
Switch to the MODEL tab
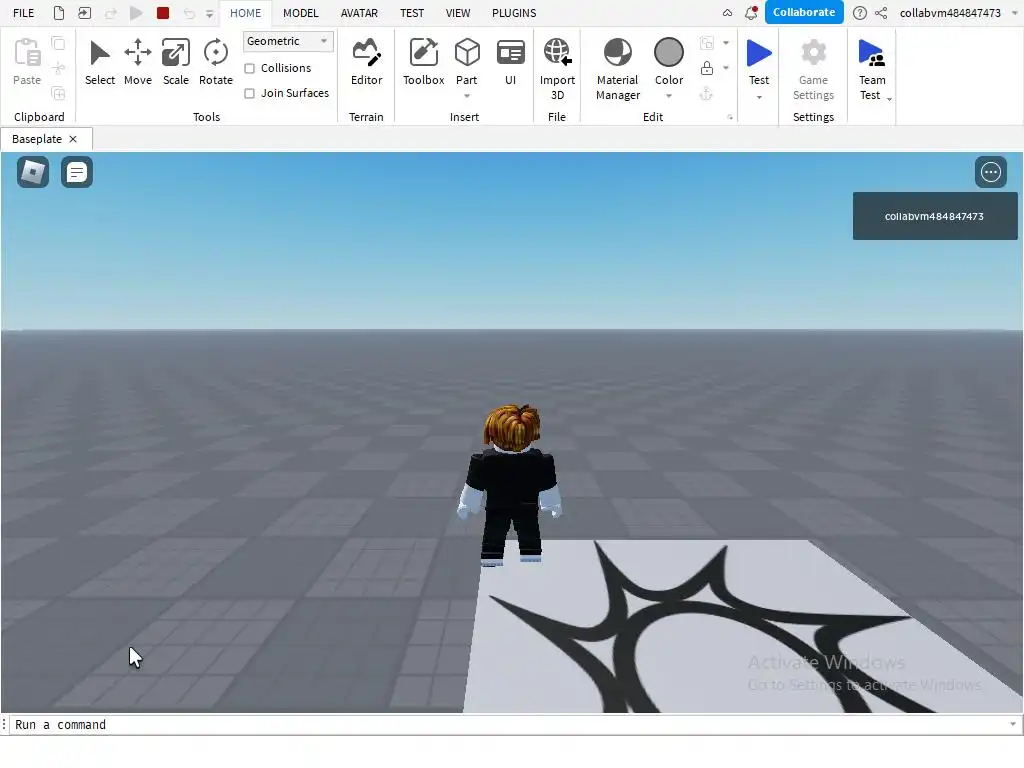300,12
